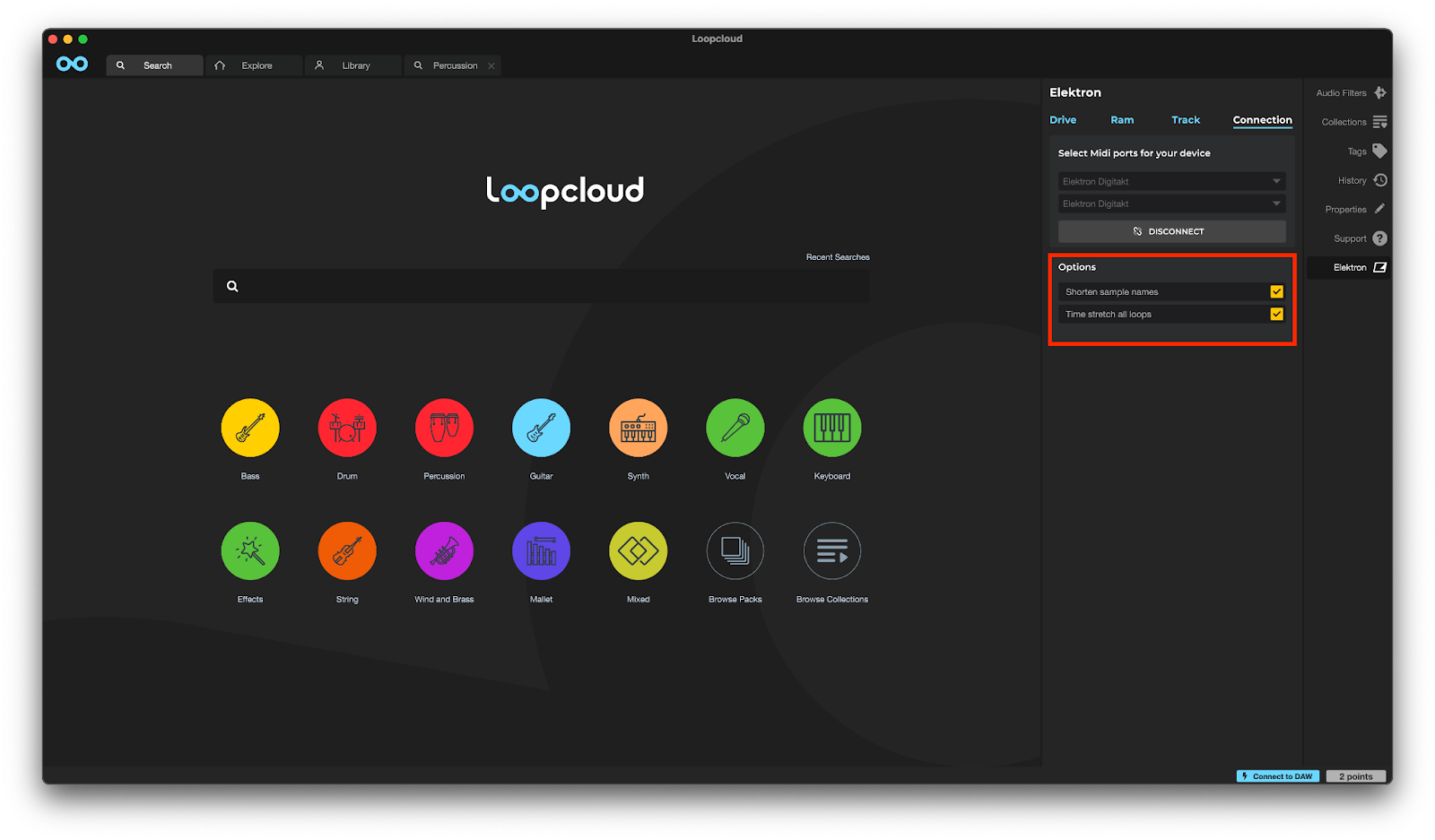Open the Elektron Ram tab
This screenshot has width=1435, height=840.
[1122, 120]
